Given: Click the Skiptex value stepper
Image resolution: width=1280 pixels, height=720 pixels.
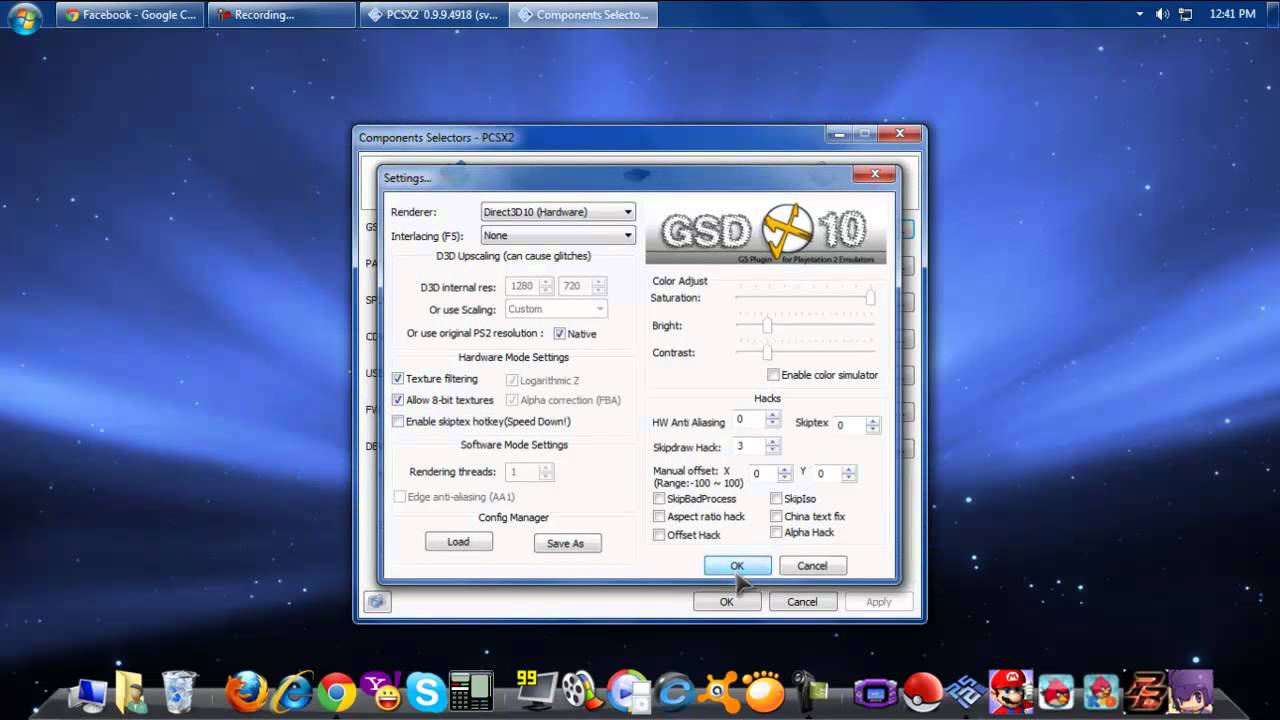Looking at the screenshot, I should pos(873,425).
